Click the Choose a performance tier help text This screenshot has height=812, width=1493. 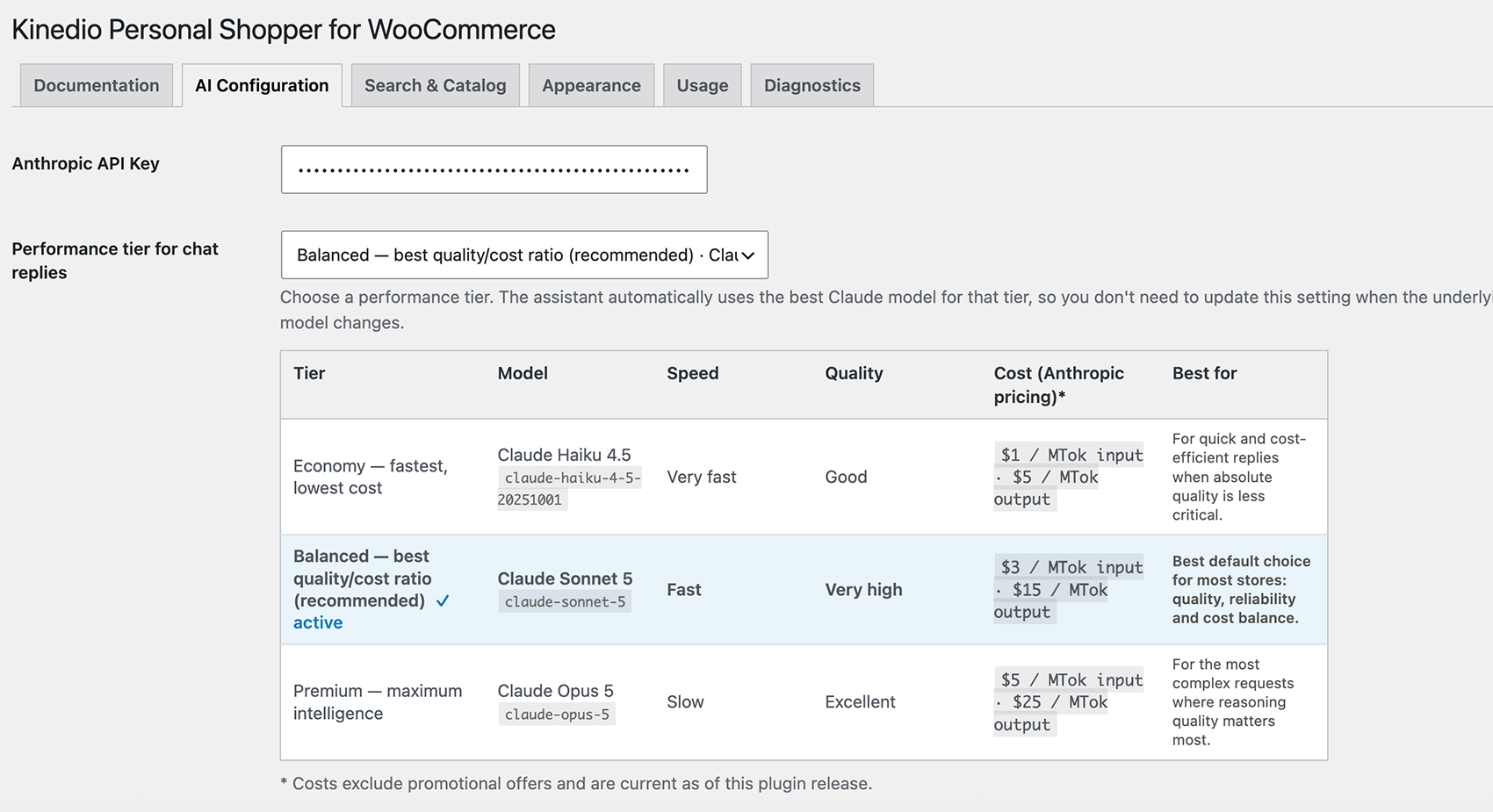[x=886, y=310]
